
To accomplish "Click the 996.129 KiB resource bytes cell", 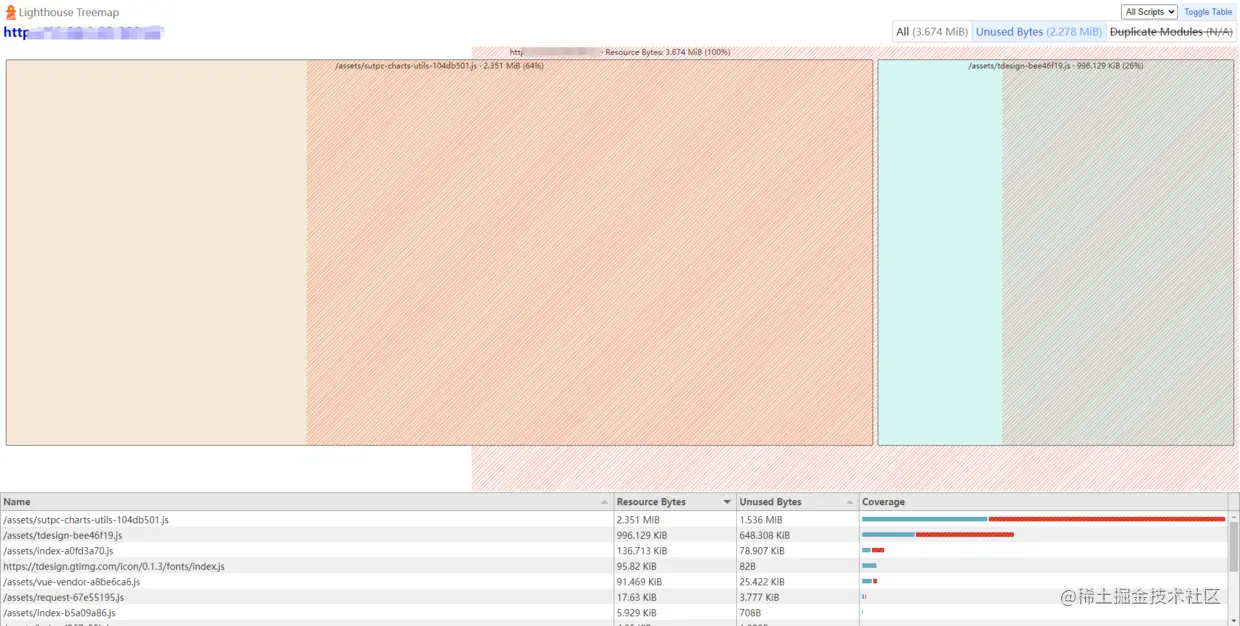I will 674,535.
